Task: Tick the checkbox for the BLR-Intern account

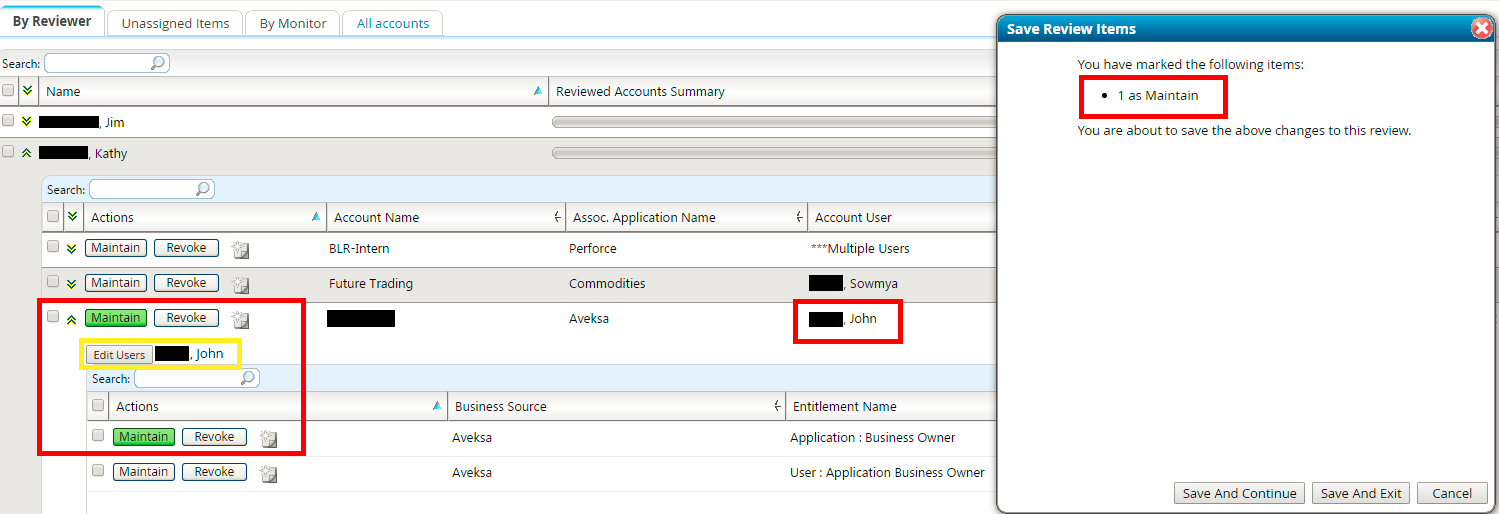Action: (53, 247)
